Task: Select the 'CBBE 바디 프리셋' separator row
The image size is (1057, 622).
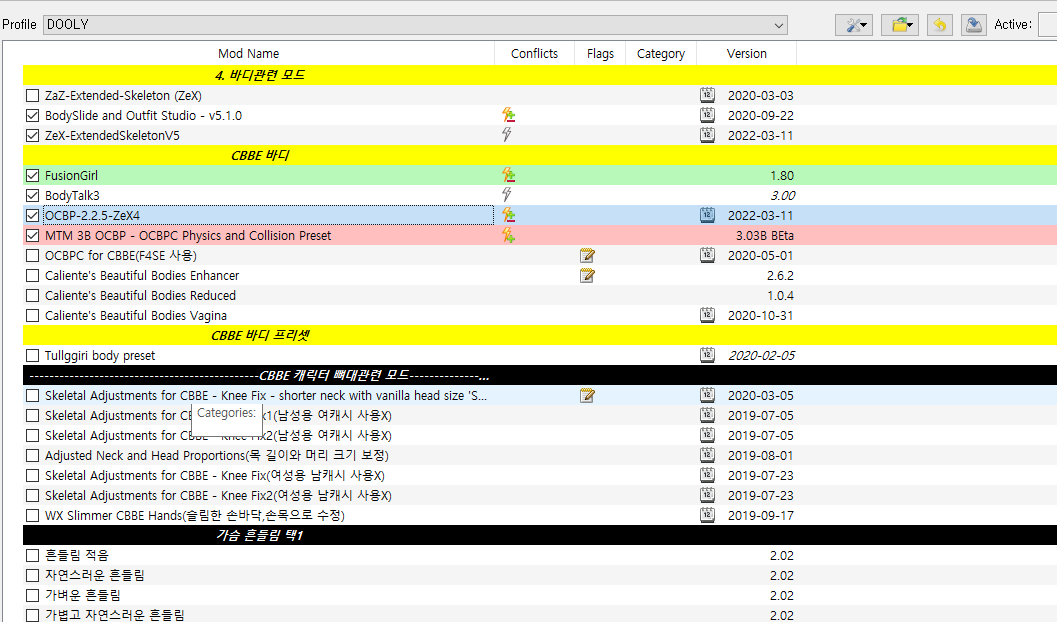Action: (540, 335)
